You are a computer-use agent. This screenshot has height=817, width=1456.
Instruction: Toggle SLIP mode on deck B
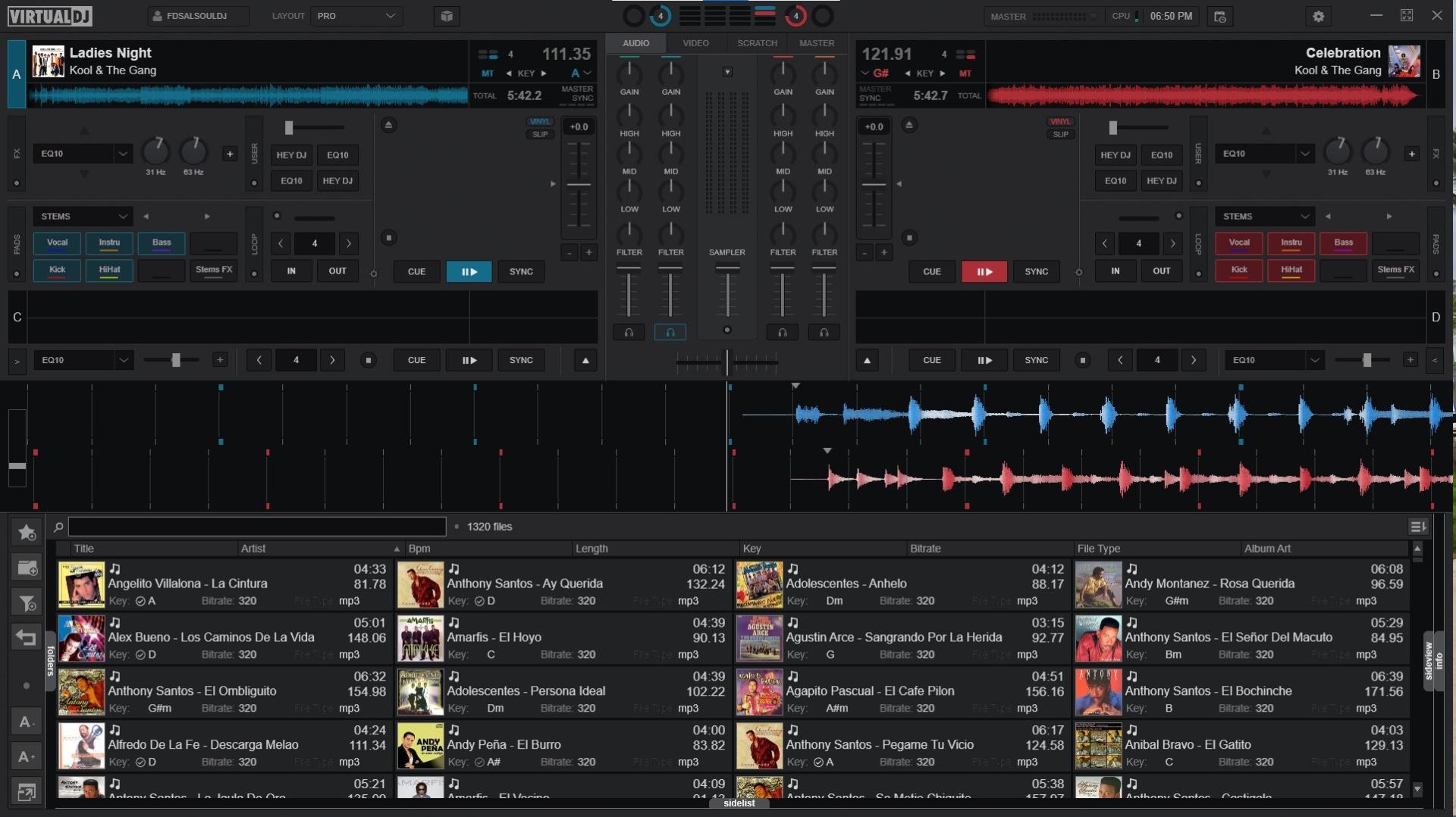pyautogui.click(x=1060, y=134)
